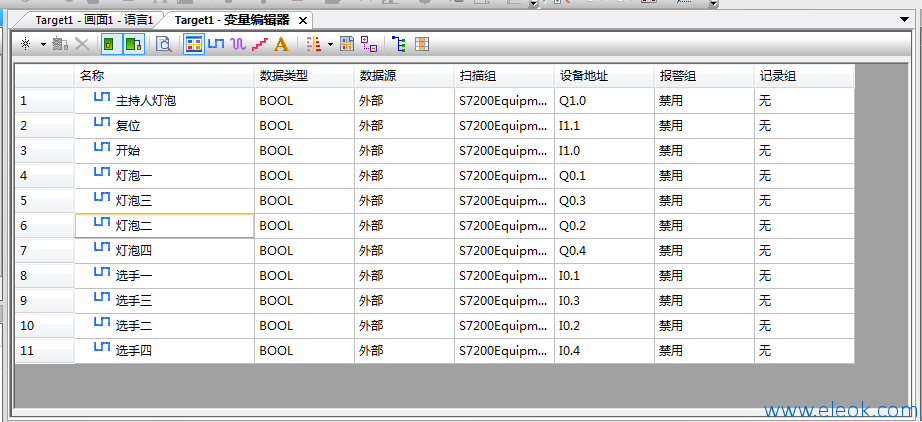The height and width of the screenshot is (422, 922).
Task: Click the new variable star icon
Action: (25, 44)
